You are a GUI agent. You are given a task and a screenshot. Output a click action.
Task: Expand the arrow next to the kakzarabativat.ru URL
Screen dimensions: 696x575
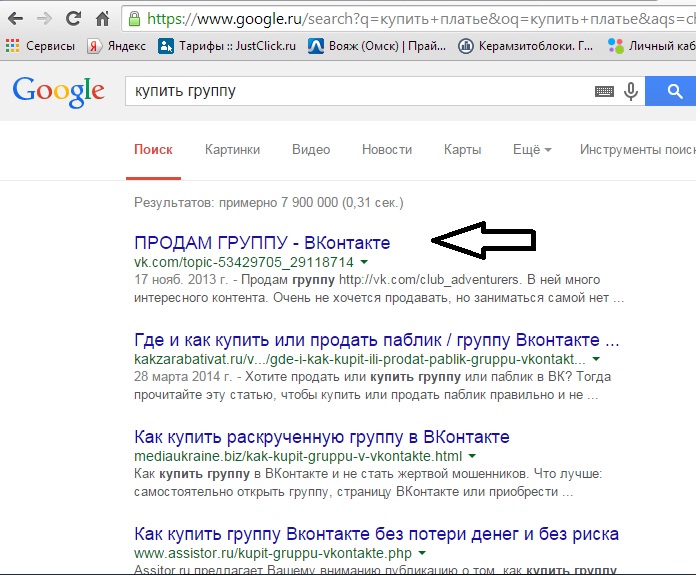(x=596, y=359)
